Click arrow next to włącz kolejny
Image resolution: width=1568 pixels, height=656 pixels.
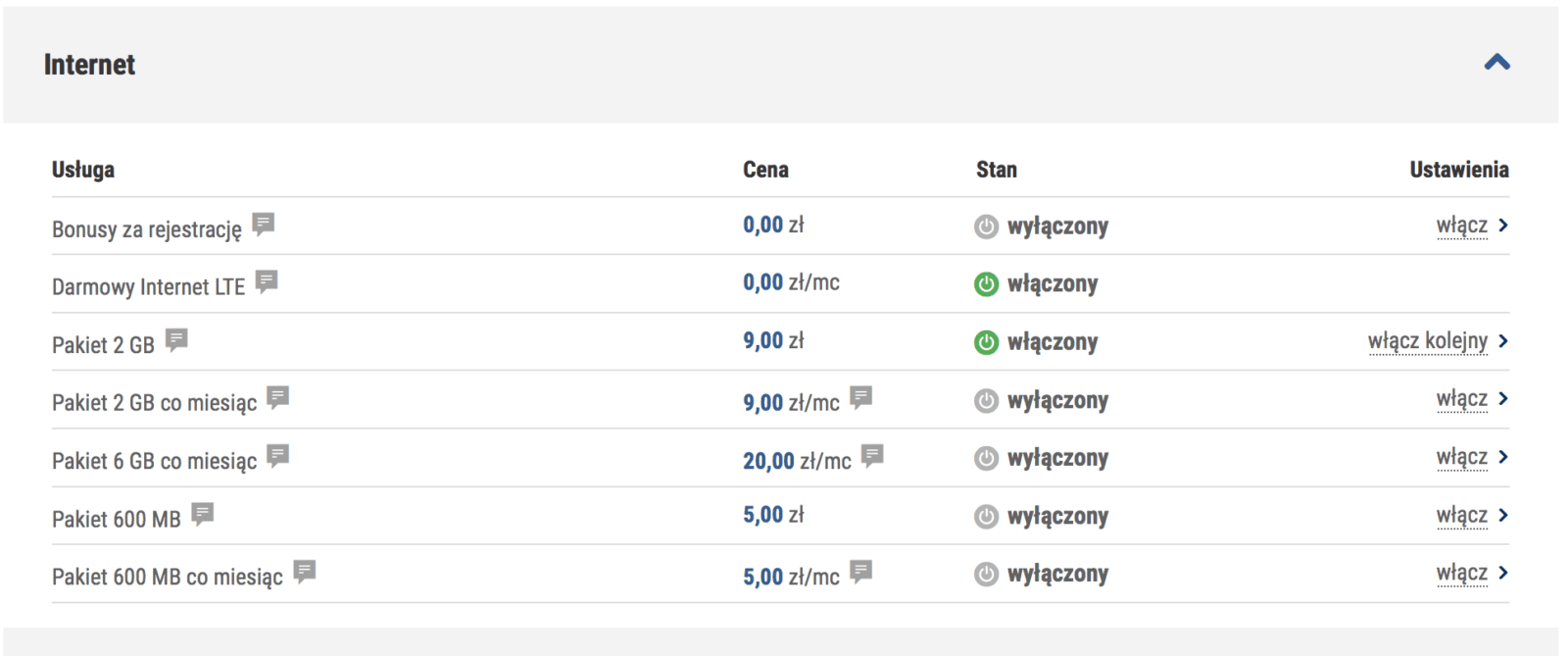tap(1503, 341)
